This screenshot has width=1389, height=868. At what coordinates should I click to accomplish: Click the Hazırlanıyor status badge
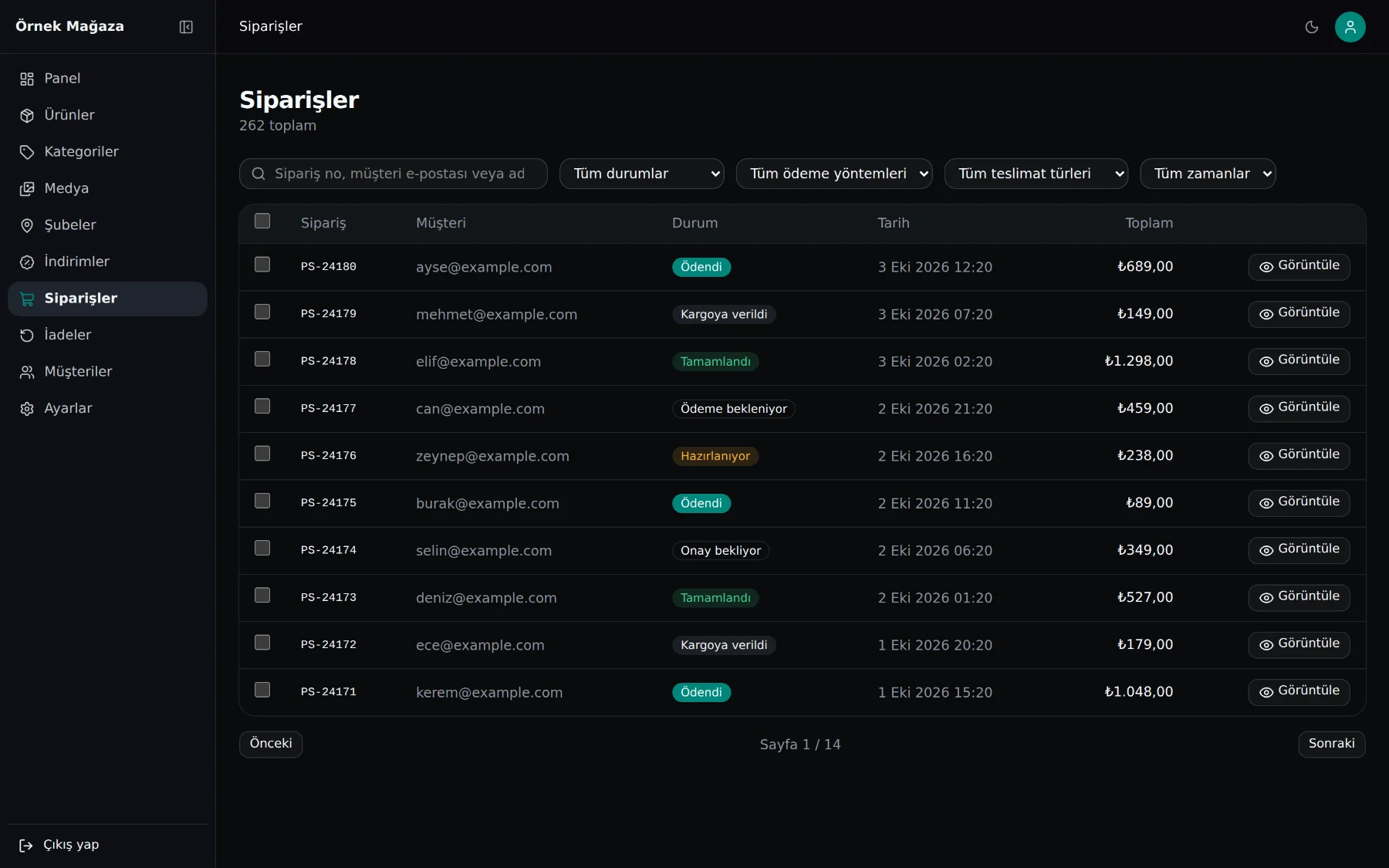pos(715,456)
